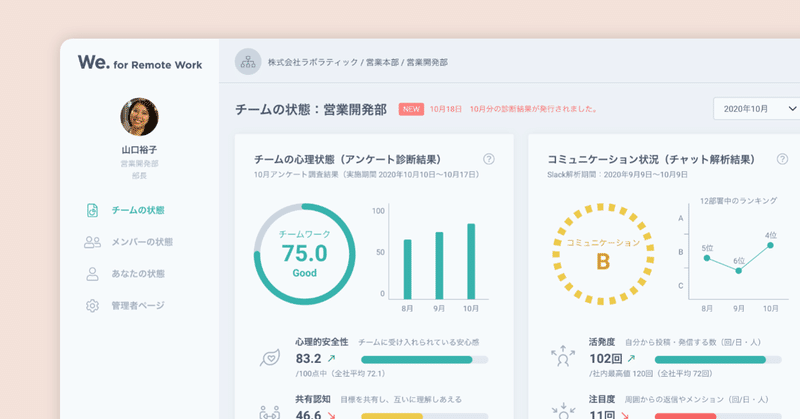Screen dimensions: 800x419
Task: Click メンバーの状態 people icon
Action: 92,242
